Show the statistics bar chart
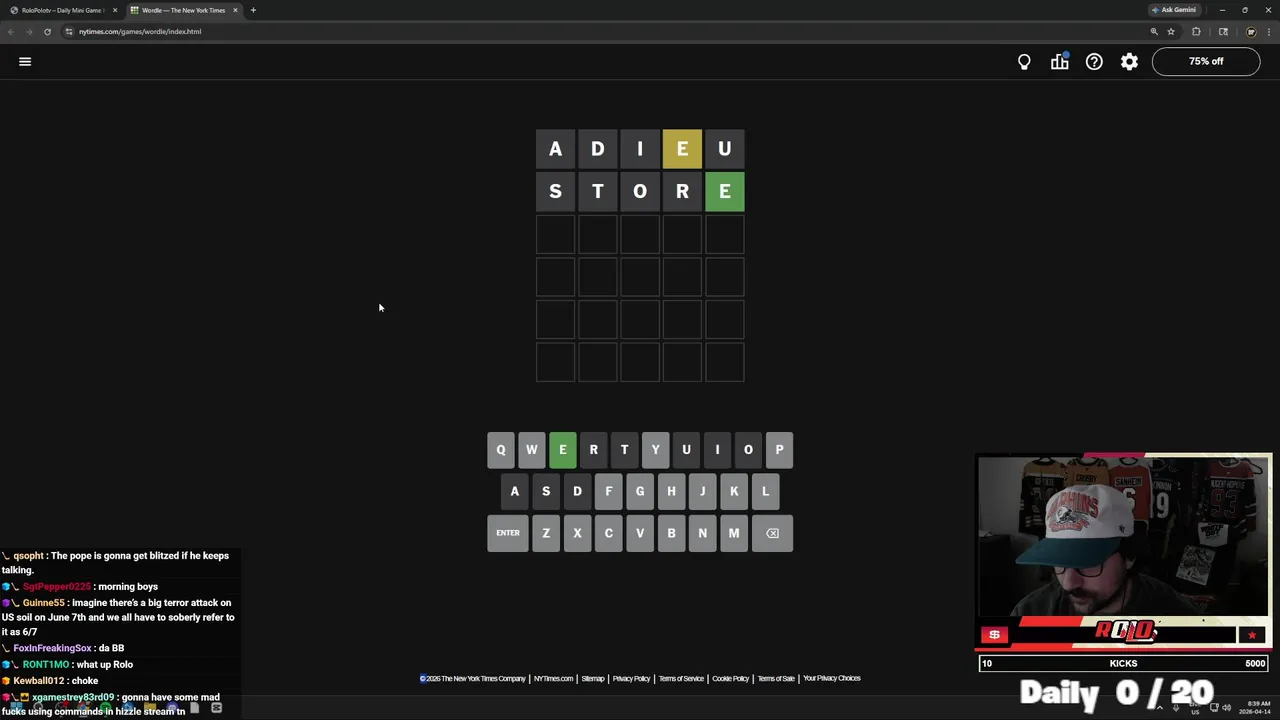 [x=1059, y=61]
